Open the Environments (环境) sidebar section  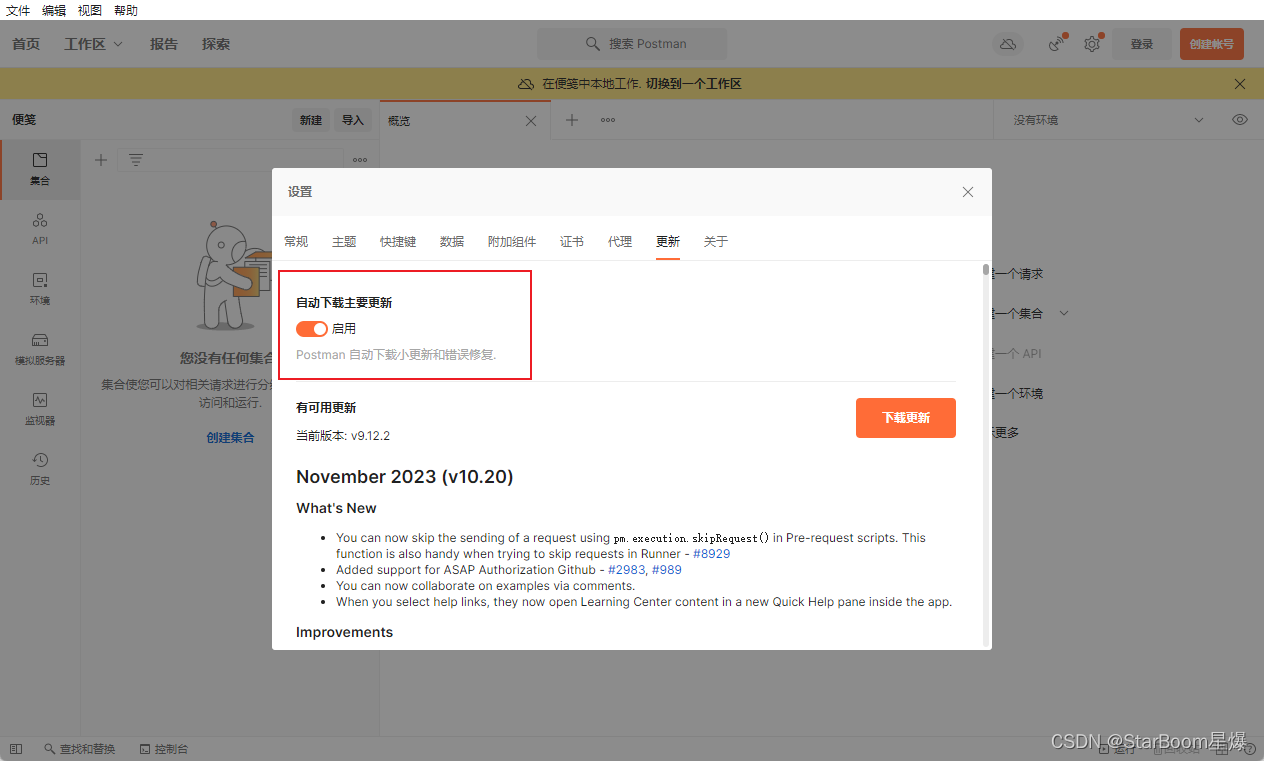tap(40, 289)
